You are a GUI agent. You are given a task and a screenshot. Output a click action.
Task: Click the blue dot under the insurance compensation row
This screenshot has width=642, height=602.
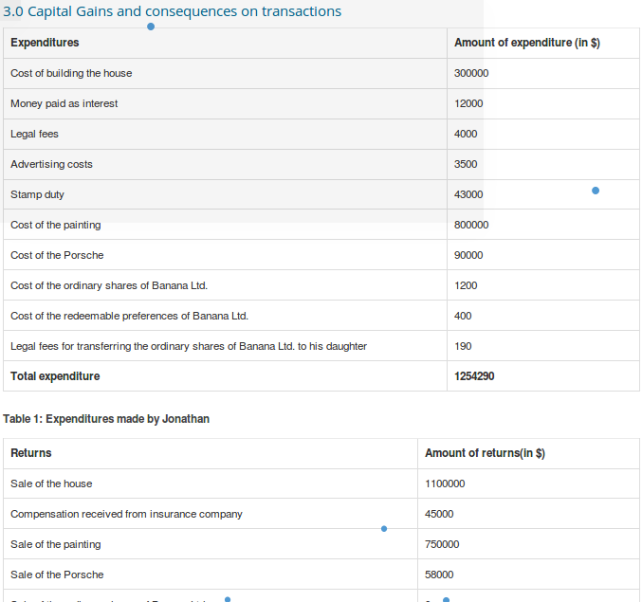384,529
